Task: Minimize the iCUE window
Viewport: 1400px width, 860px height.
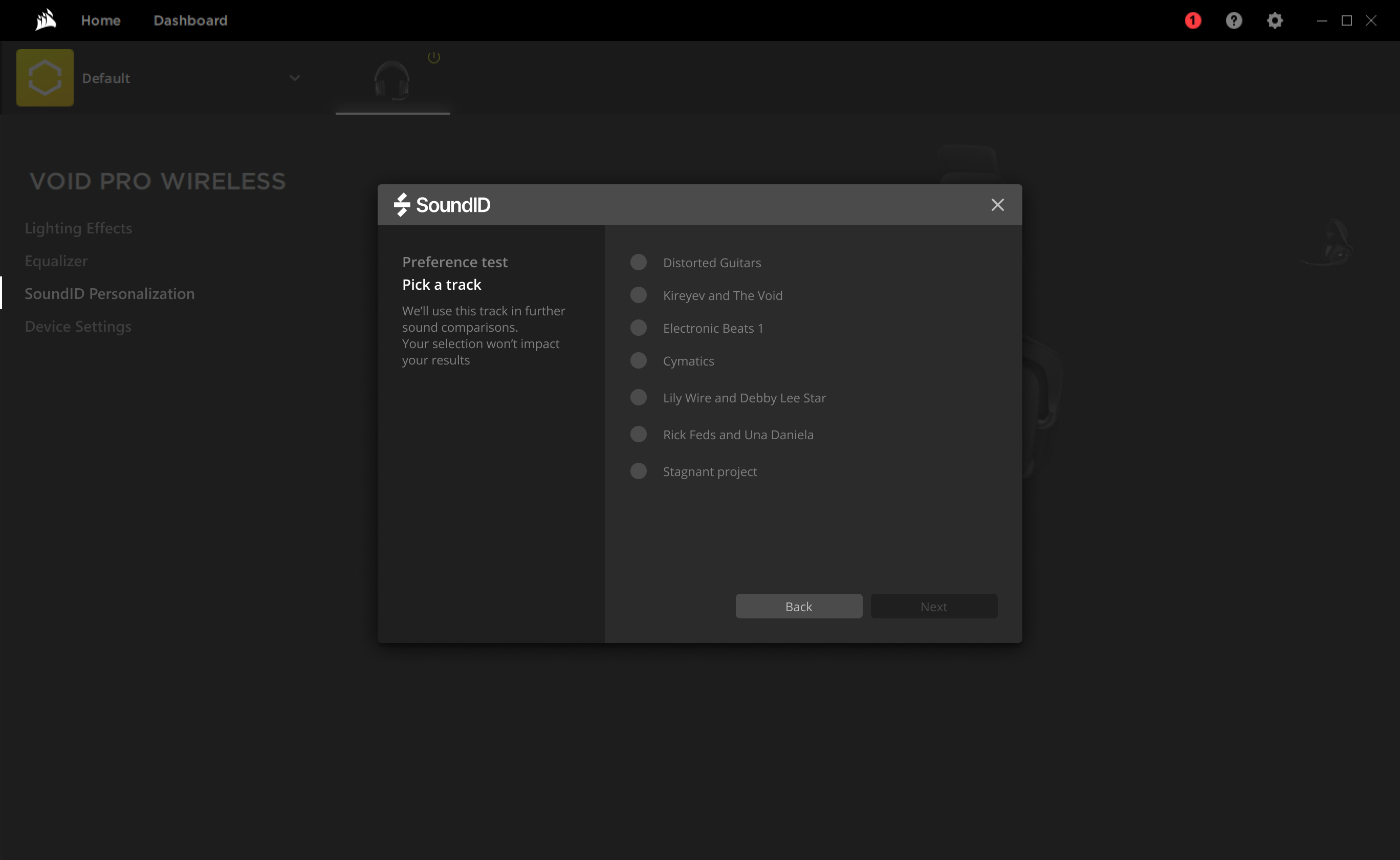Action: point(1322,20)
